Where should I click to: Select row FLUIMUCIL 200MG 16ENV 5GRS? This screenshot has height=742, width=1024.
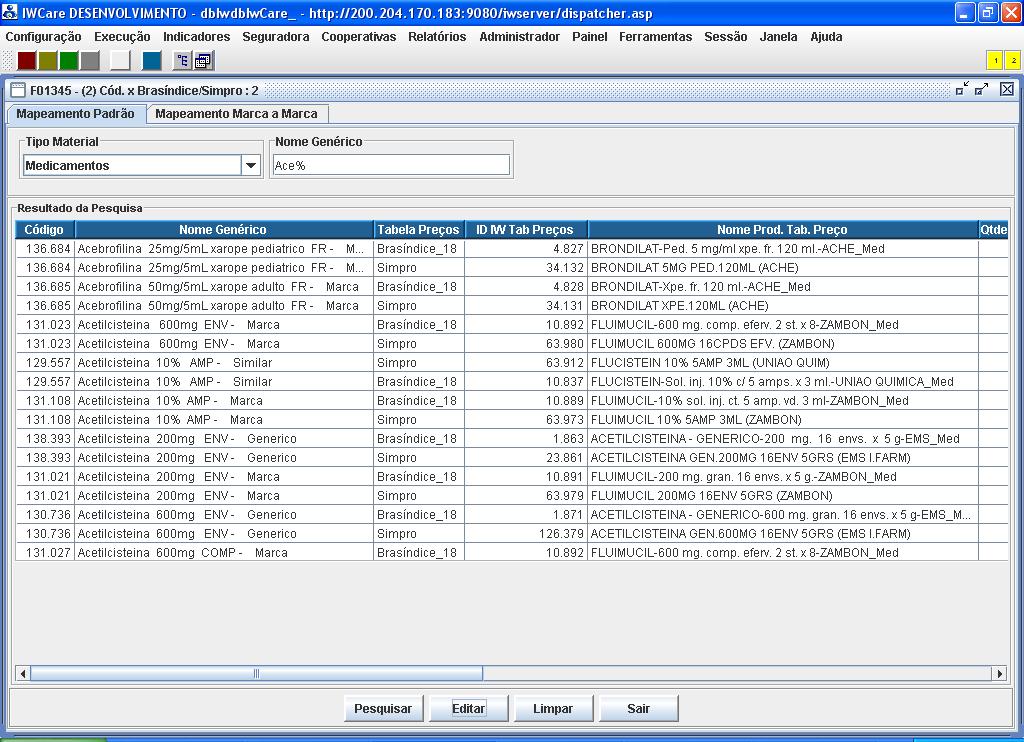click(x=511, y=496)
